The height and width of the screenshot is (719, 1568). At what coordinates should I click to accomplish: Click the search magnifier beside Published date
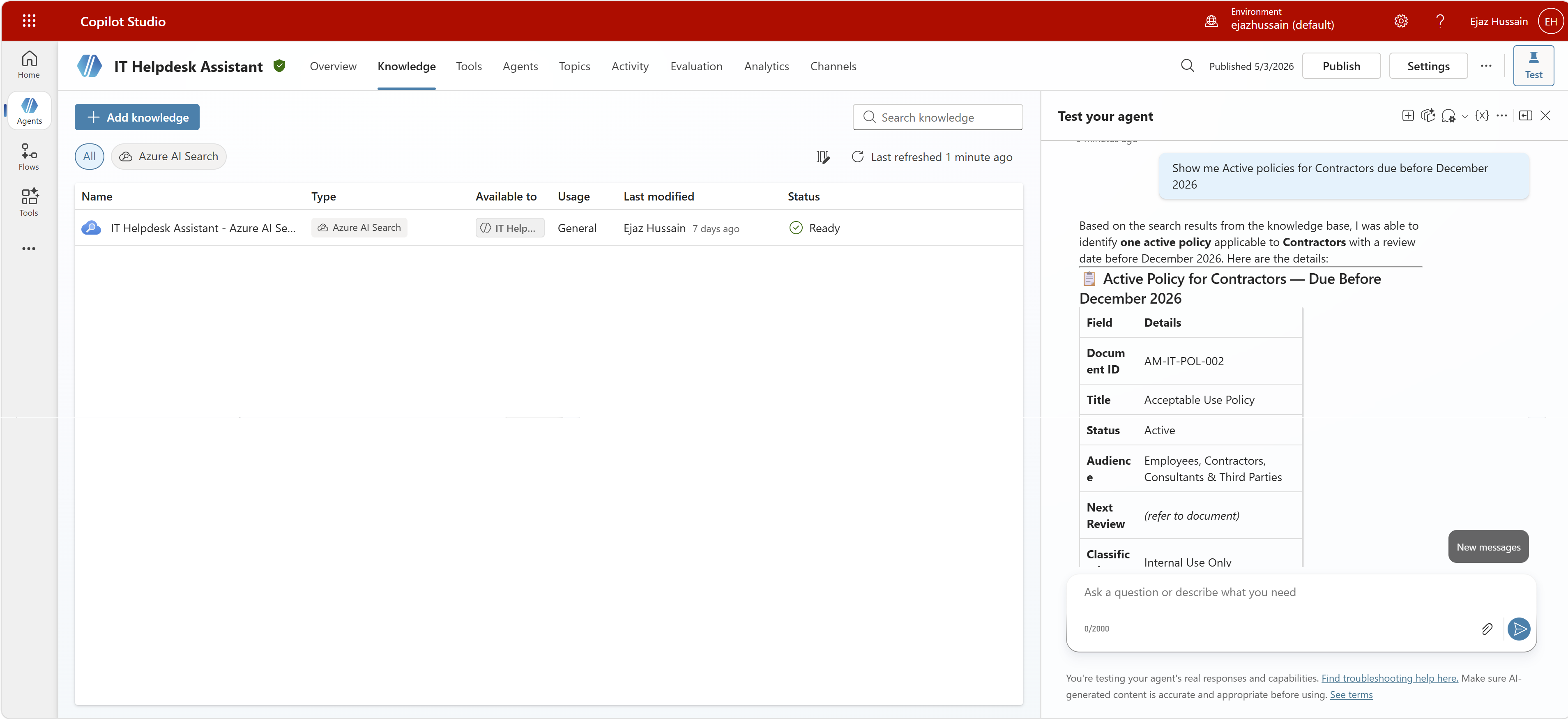click(1187, 66)
